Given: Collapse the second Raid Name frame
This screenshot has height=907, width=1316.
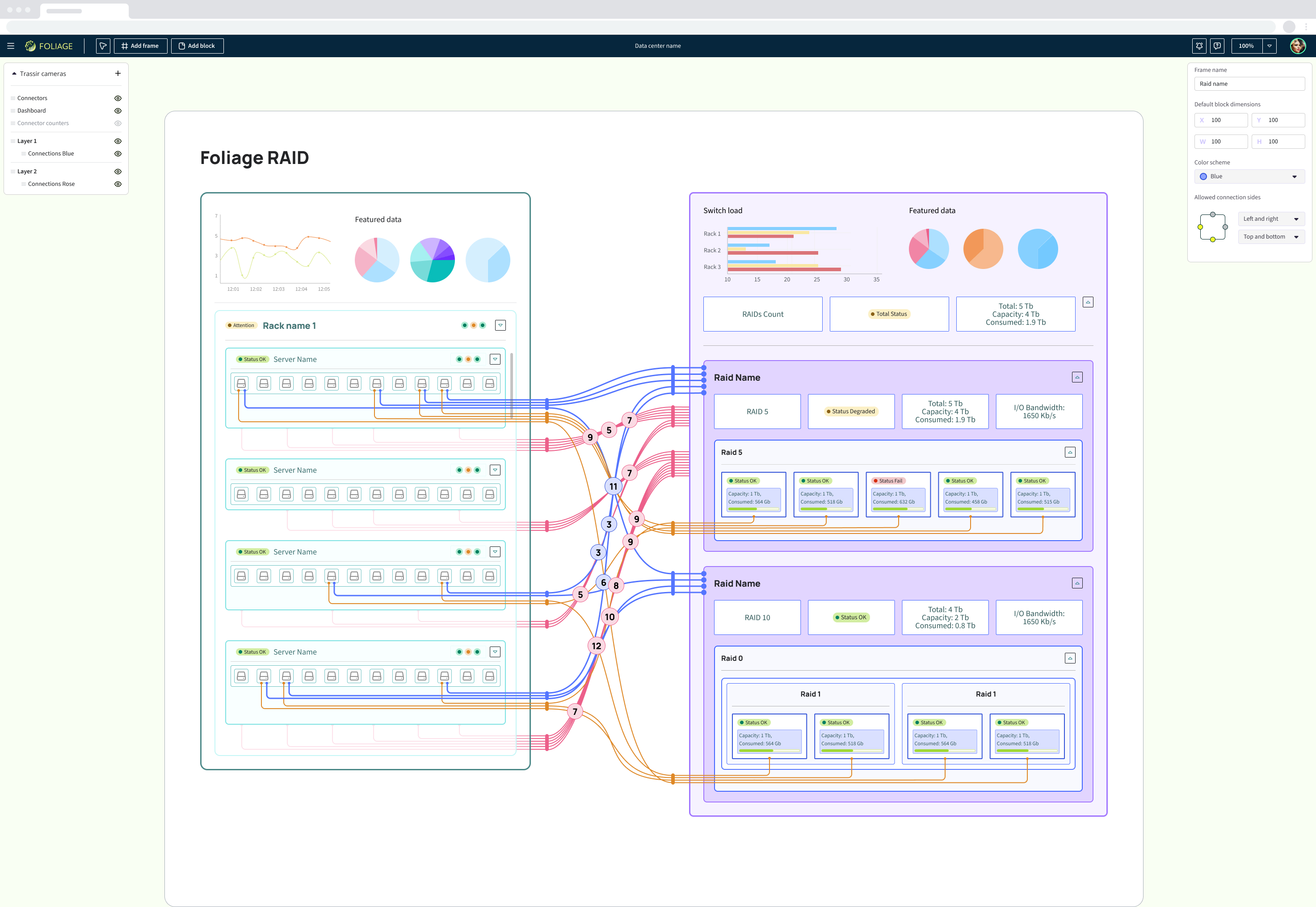Looking at the screenshot, I should click(1077, 583).
